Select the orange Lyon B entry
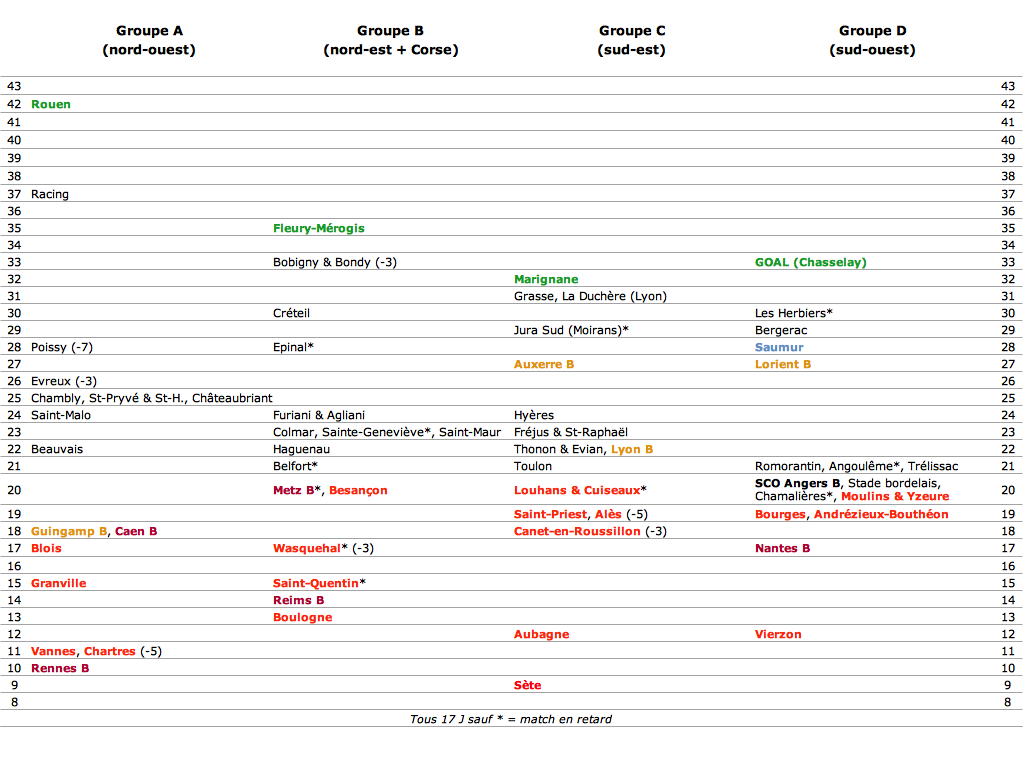 632,449
